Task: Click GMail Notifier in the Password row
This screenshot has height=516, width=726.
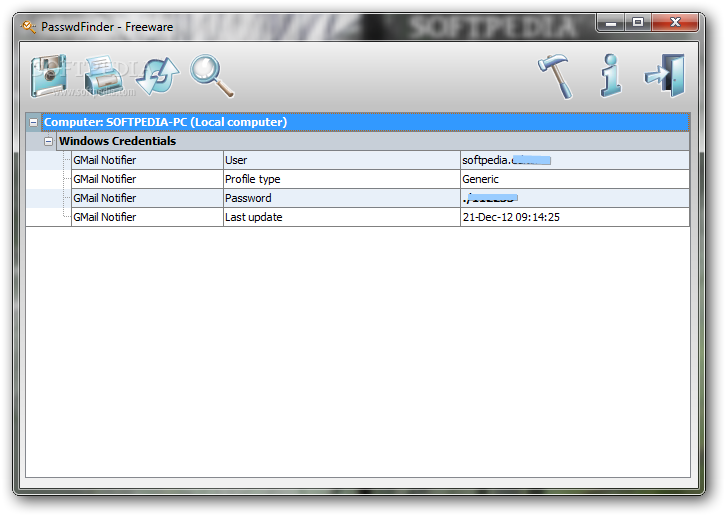Action: pos(147,198)
